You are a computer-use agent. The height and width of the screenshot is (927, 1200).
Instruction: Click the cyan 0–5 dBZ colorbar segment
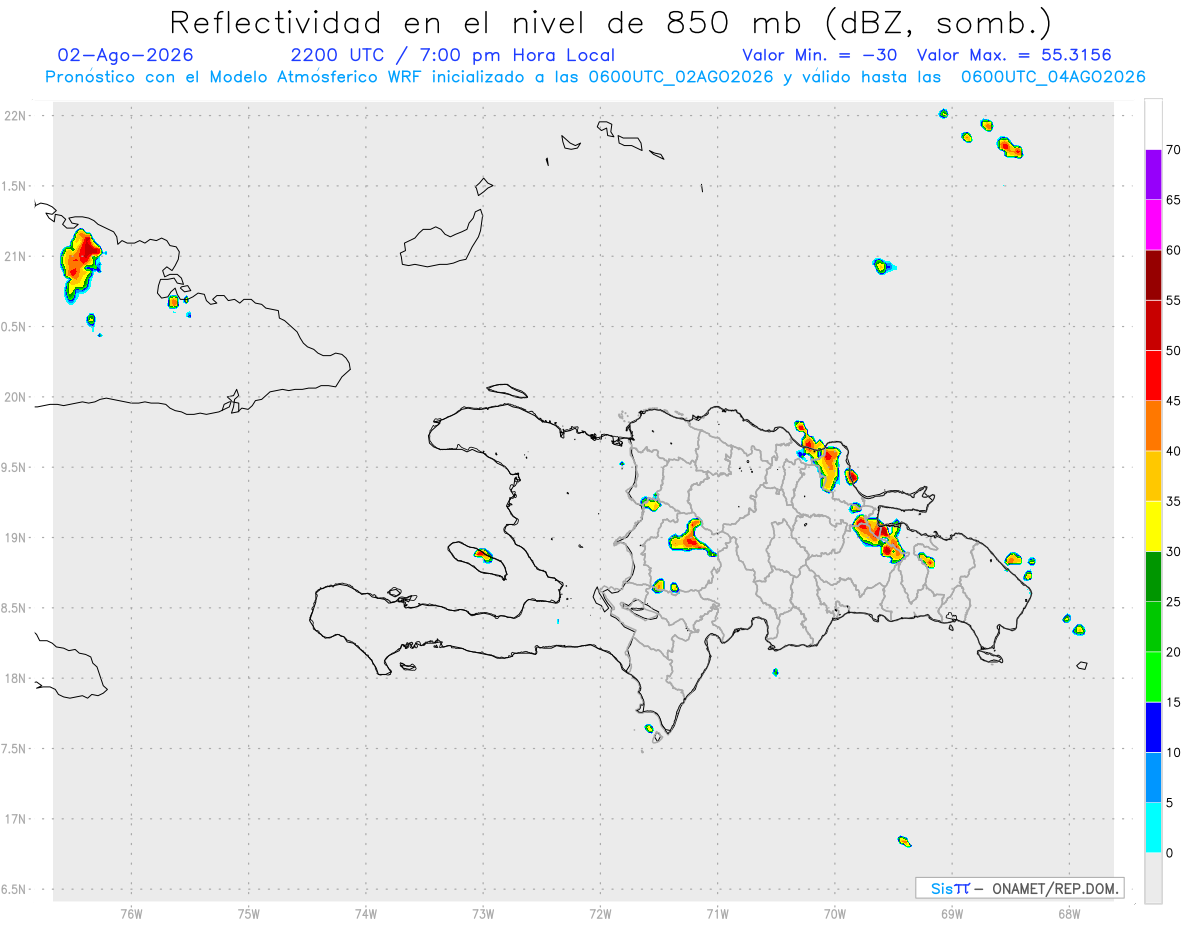pos(1153,827)
